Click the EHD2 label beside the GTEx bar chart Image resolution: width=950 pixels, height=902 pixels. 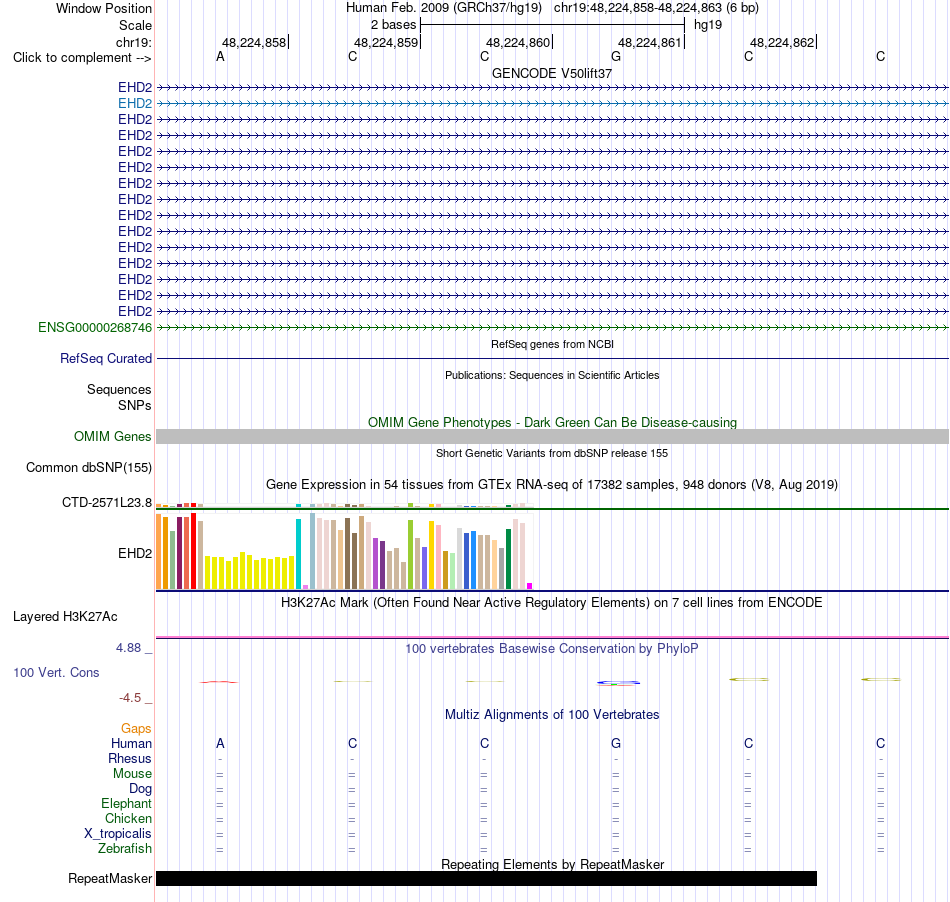135,553
